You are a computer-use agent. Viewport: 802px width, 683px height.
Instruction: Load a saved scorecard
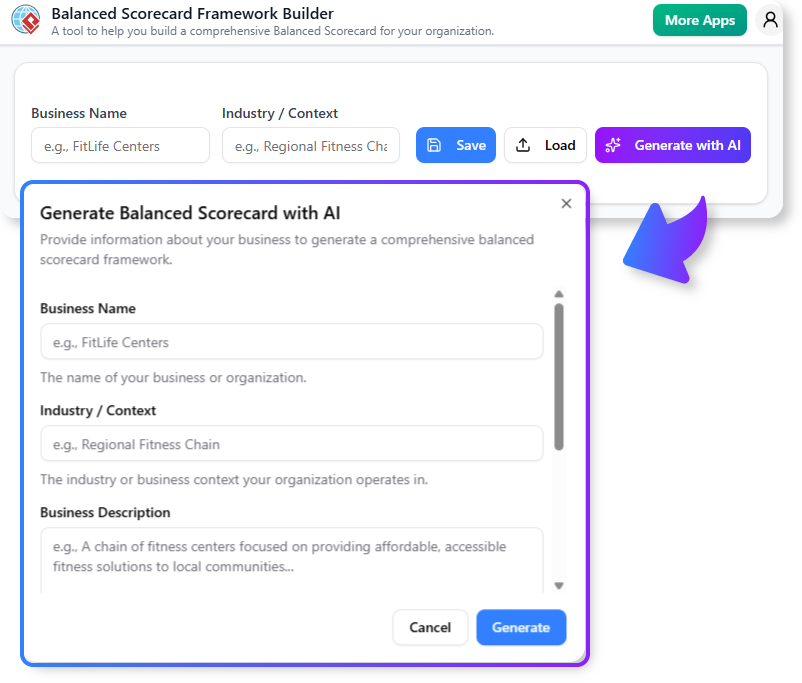(x=545, y=145)
